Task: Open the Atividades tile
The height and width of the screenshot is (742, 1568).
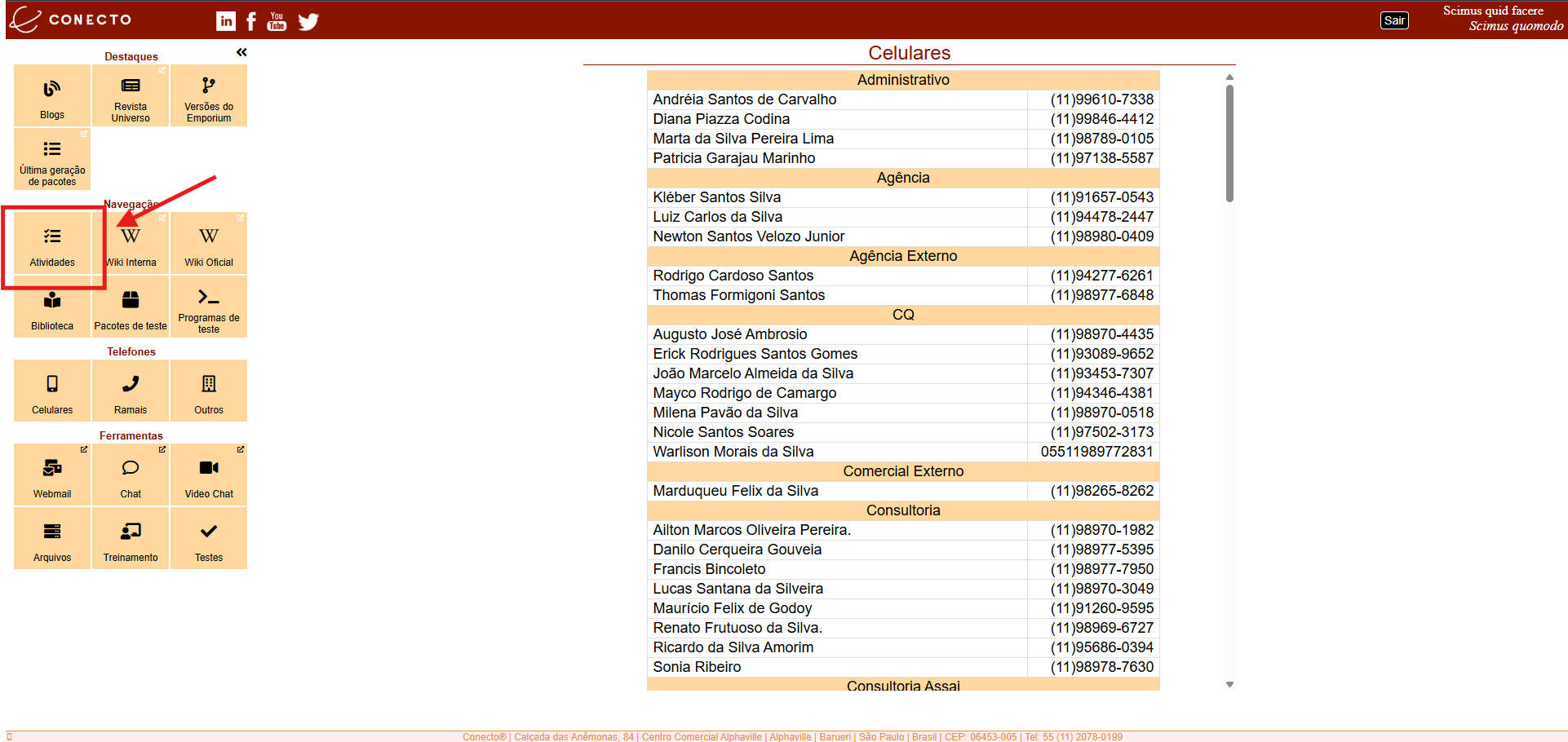Action: 52,244
